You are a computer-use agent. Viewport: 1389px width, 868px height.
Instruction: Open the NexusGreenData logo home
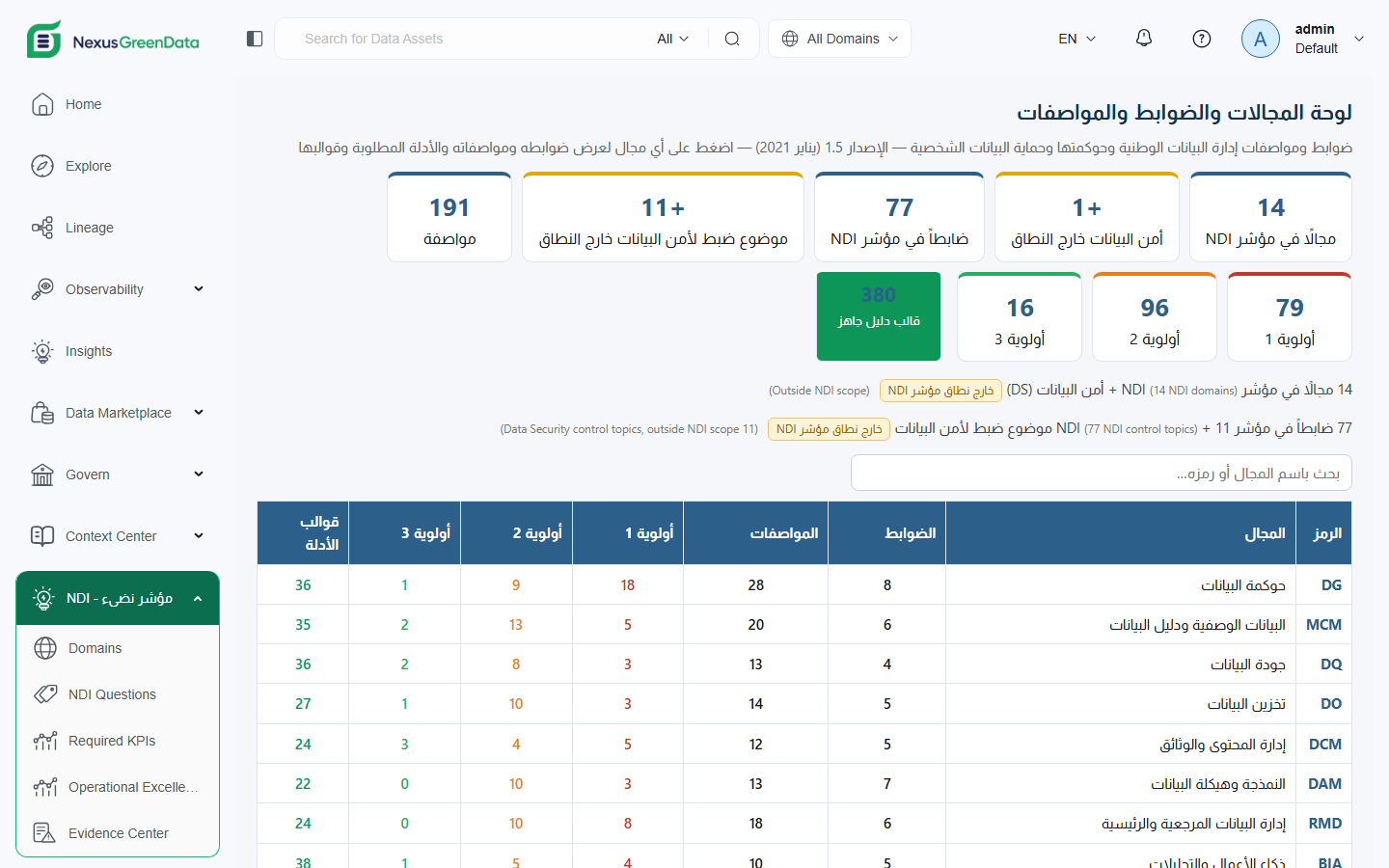click(x=113, y=40)
